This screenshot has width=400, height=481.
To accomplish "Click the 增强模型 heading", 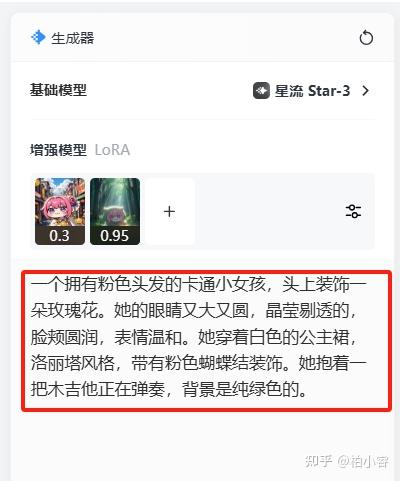I will (58, 150).
